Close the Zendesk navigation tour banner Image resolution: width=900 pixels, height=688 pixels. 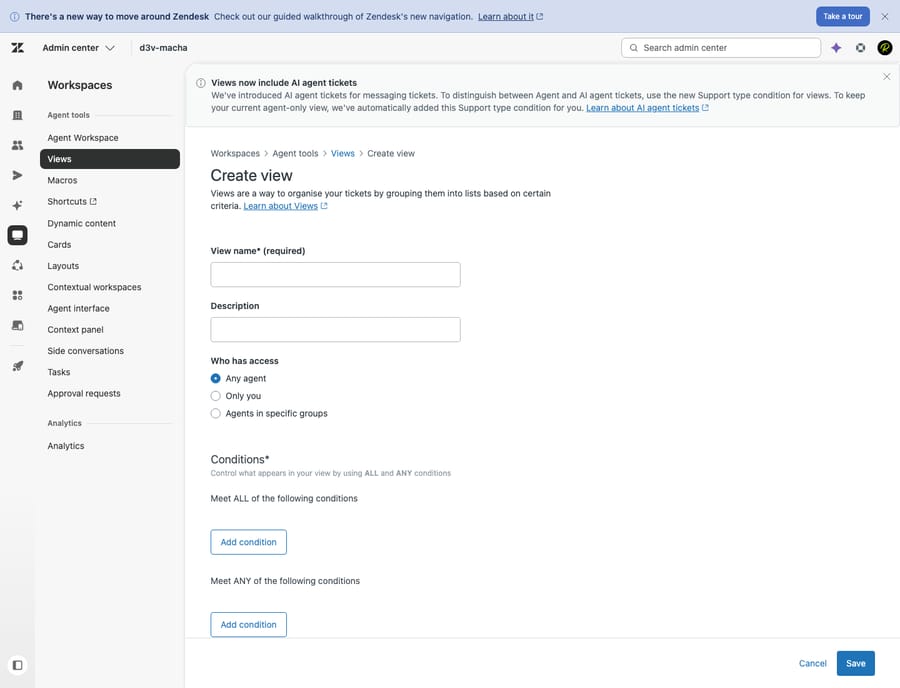[x=885, y=17]
